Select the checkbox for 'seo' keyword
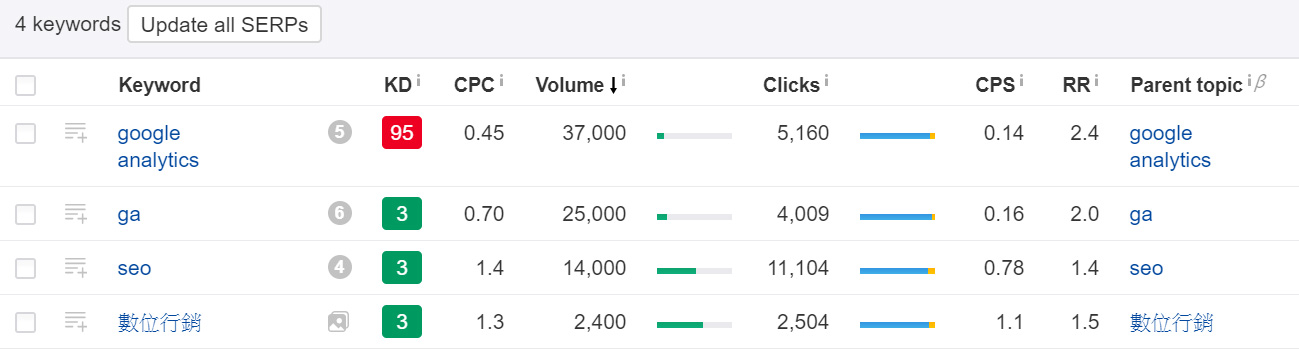The height and width of the screenshot is (361, 1299). pyautogui.click(x=26, y=268)
